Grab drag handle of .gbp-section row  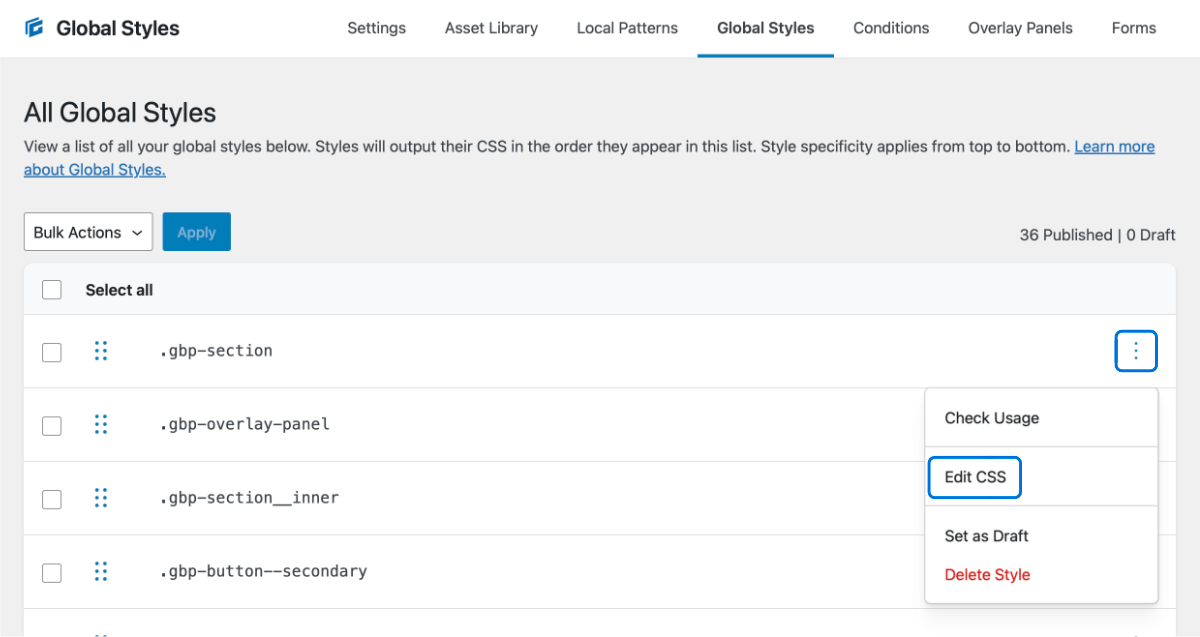pyautogui.click(x=101, y=351)
